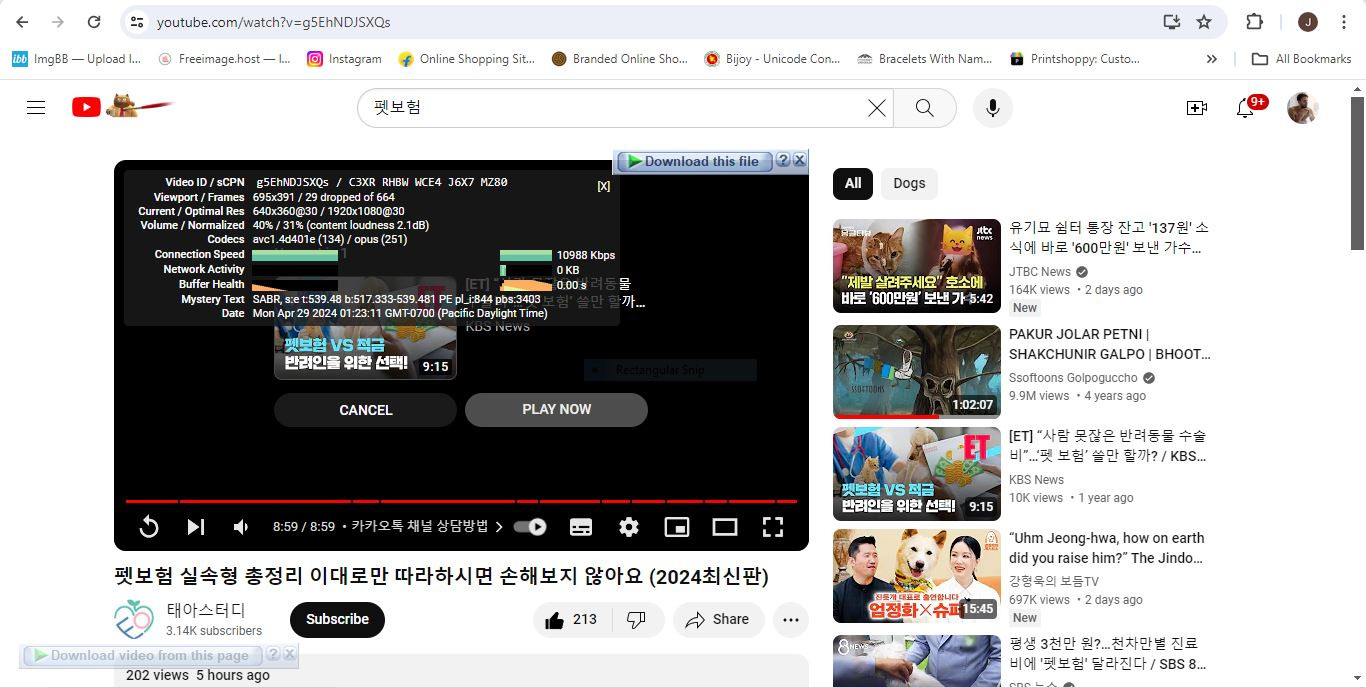Install app icon in address bar

[1171, 22]
